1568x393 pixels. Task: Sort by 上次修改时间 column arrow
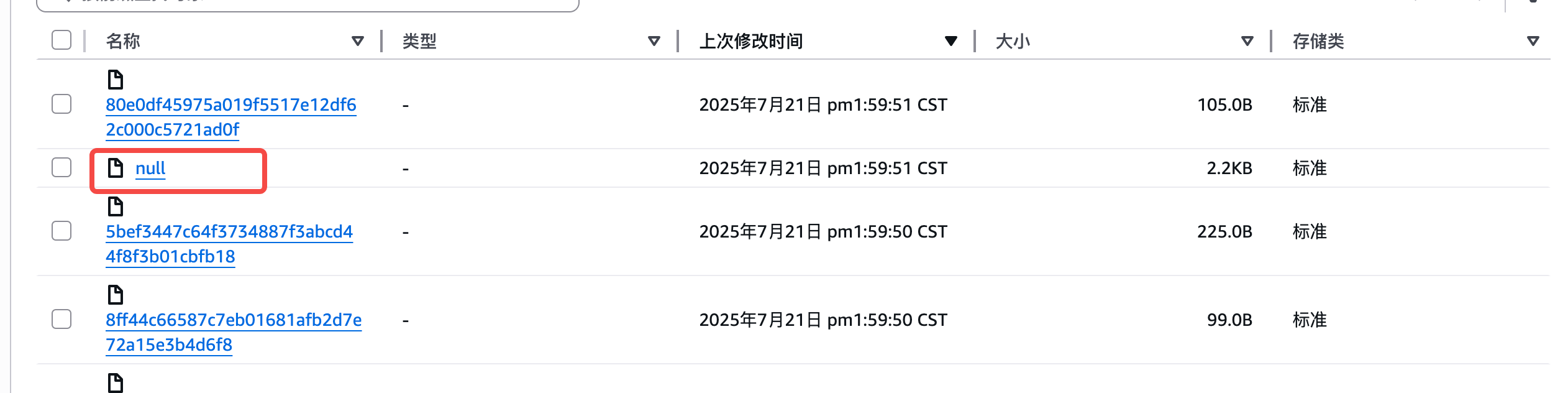tap(950, 41)
